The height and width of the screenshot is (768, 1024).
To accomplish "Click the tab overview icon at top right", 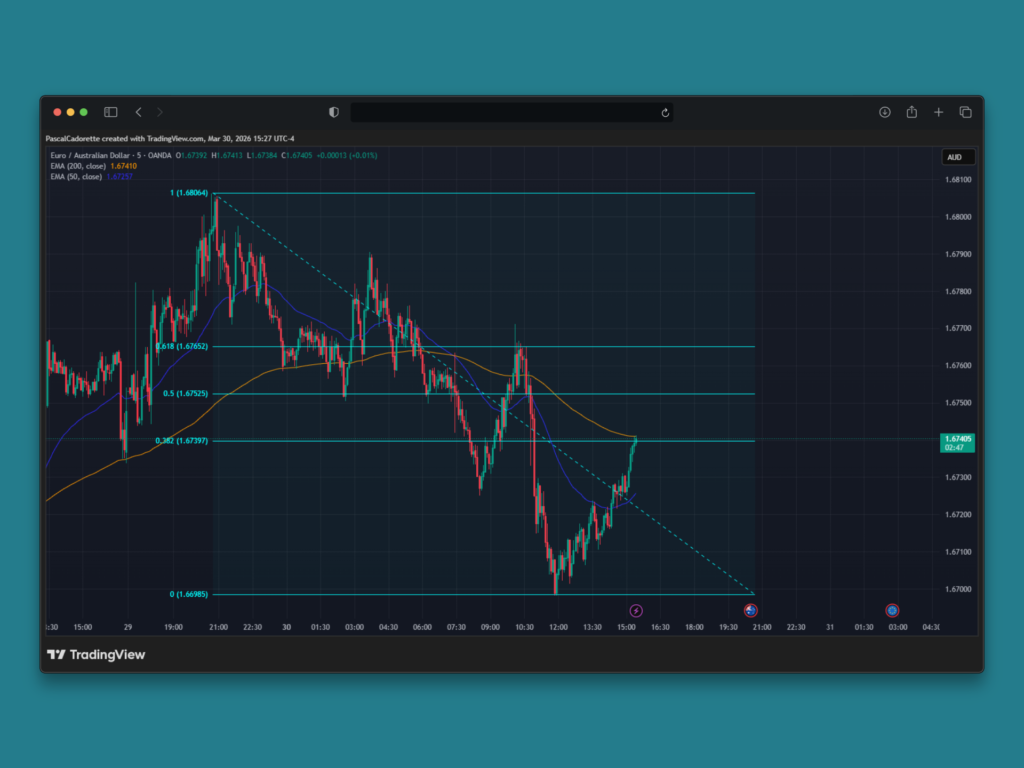I will coord(965,112).
